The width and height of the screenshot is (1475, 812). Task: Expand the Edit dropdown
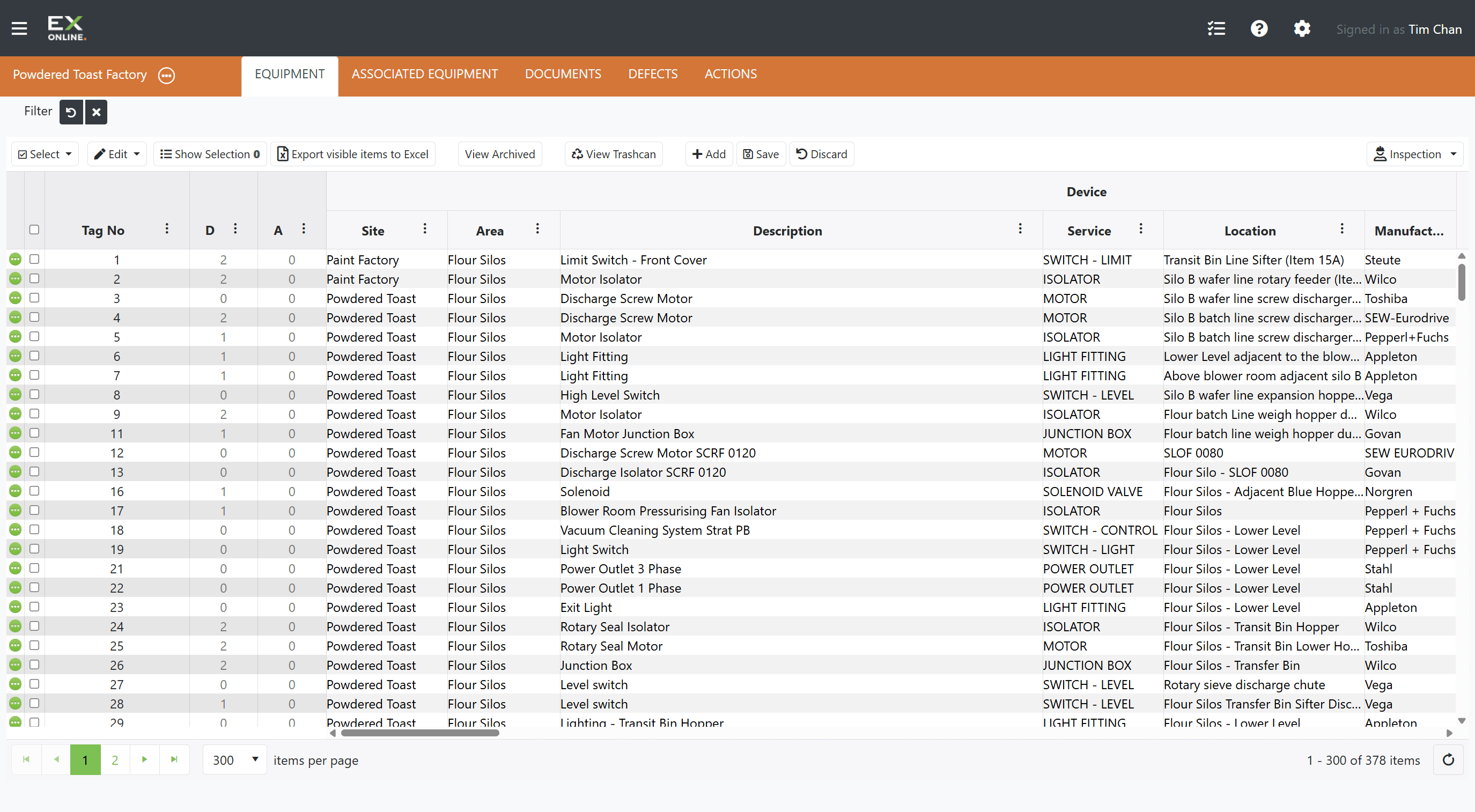pyautogui.click(x=117, y=154)
